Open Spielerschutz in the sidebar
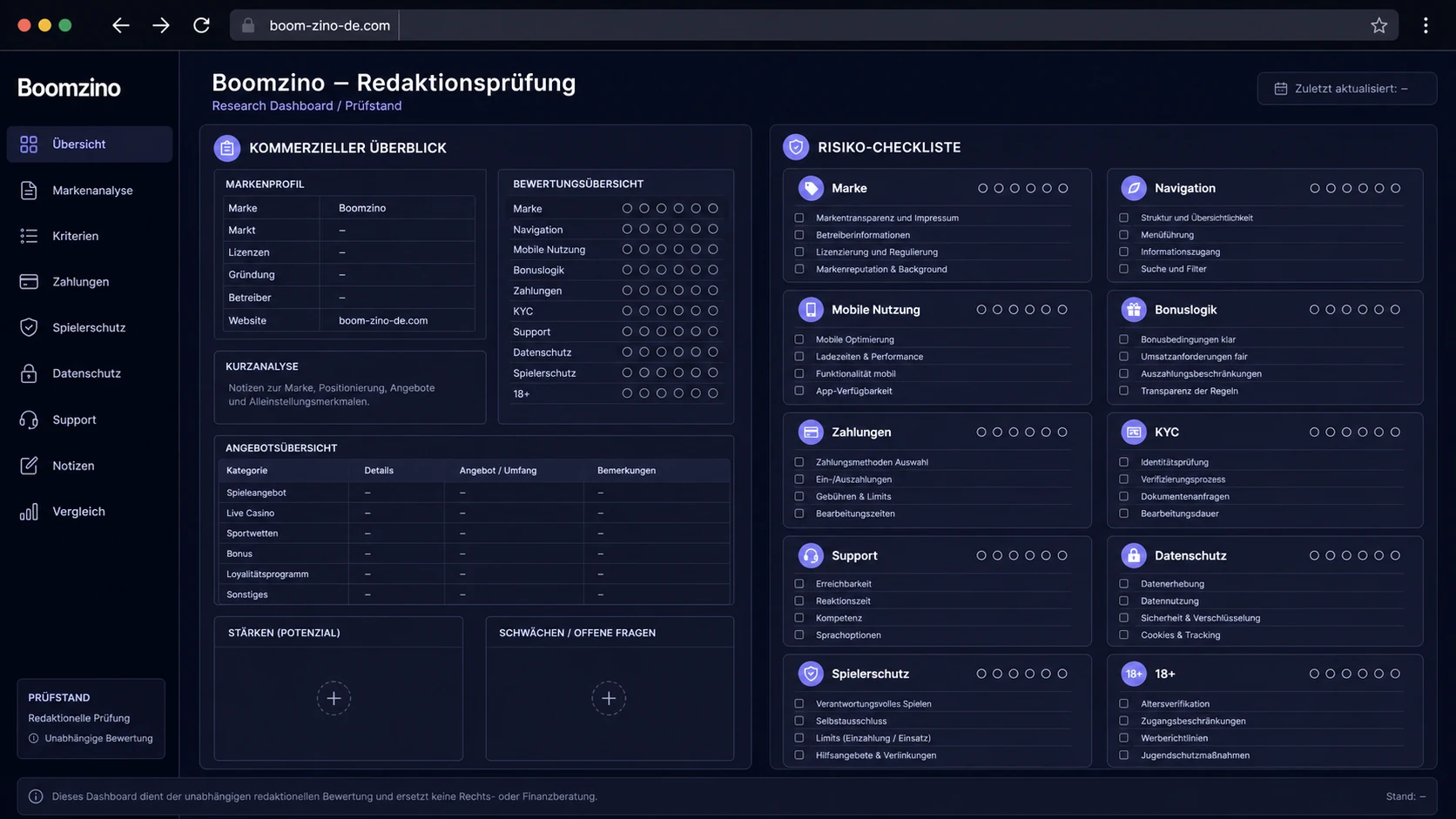 (x=90, y=328)
